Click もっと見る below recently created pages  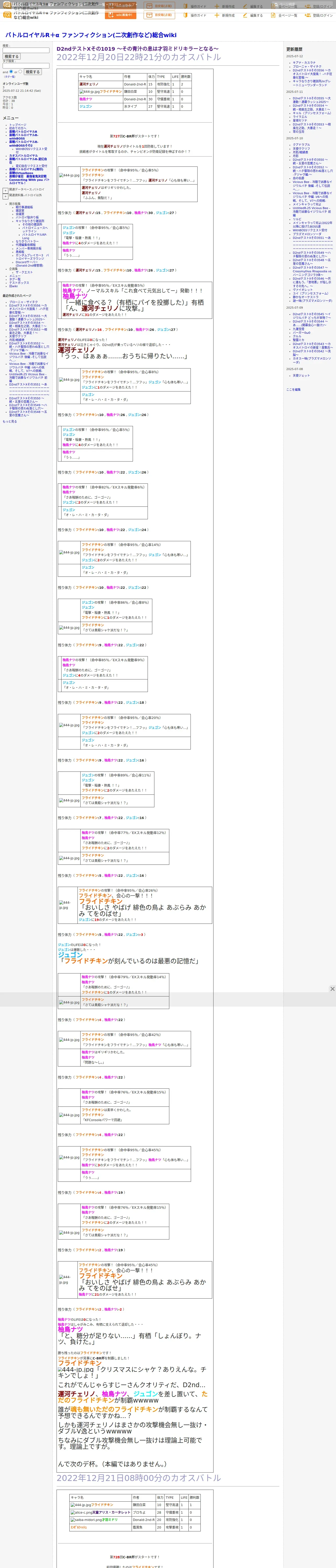10,421
